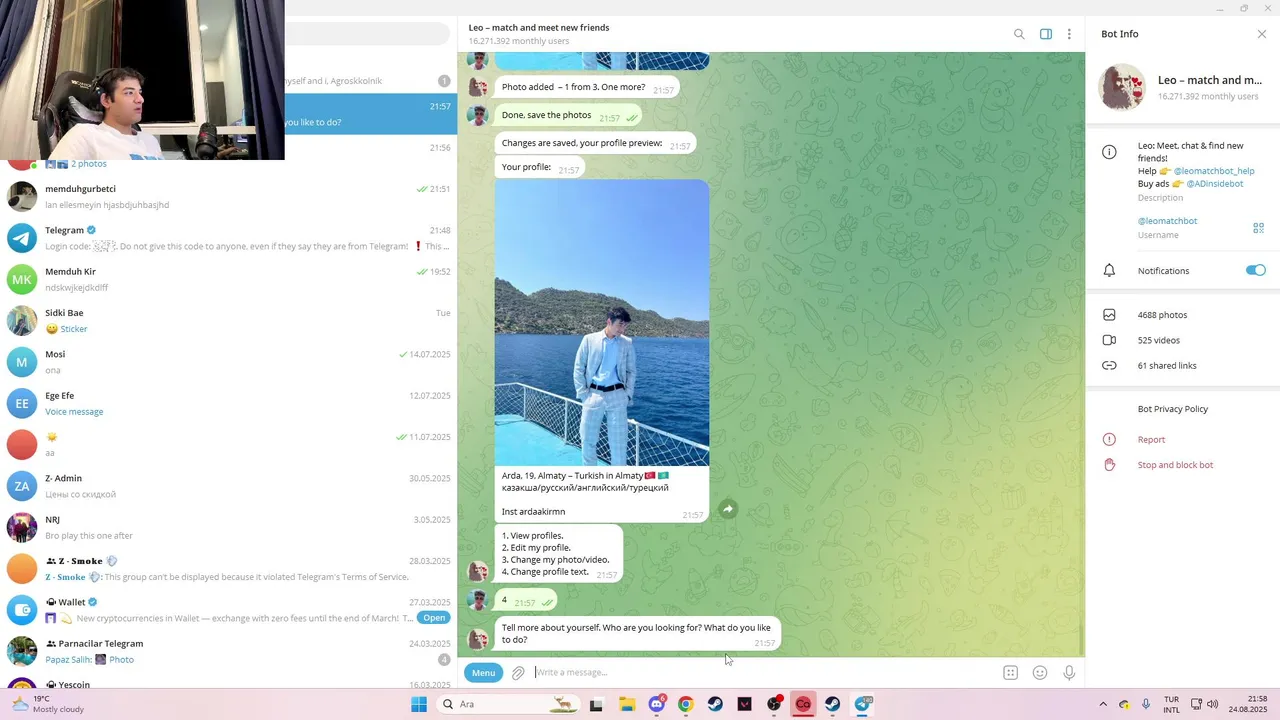The width and height of the screenshot is (1280, 720).
Task: Open the Sidki Bae chat
Action: (x=228, y=321)
